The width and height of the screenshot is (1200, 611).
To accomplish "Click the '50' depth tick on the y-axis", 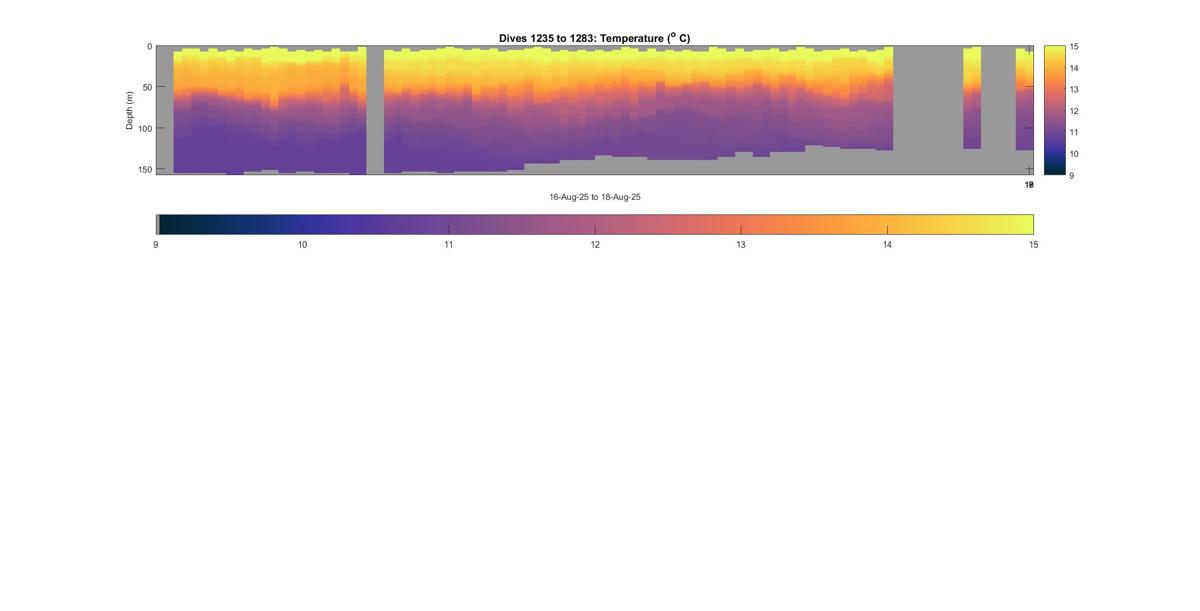I will point(147,87).
